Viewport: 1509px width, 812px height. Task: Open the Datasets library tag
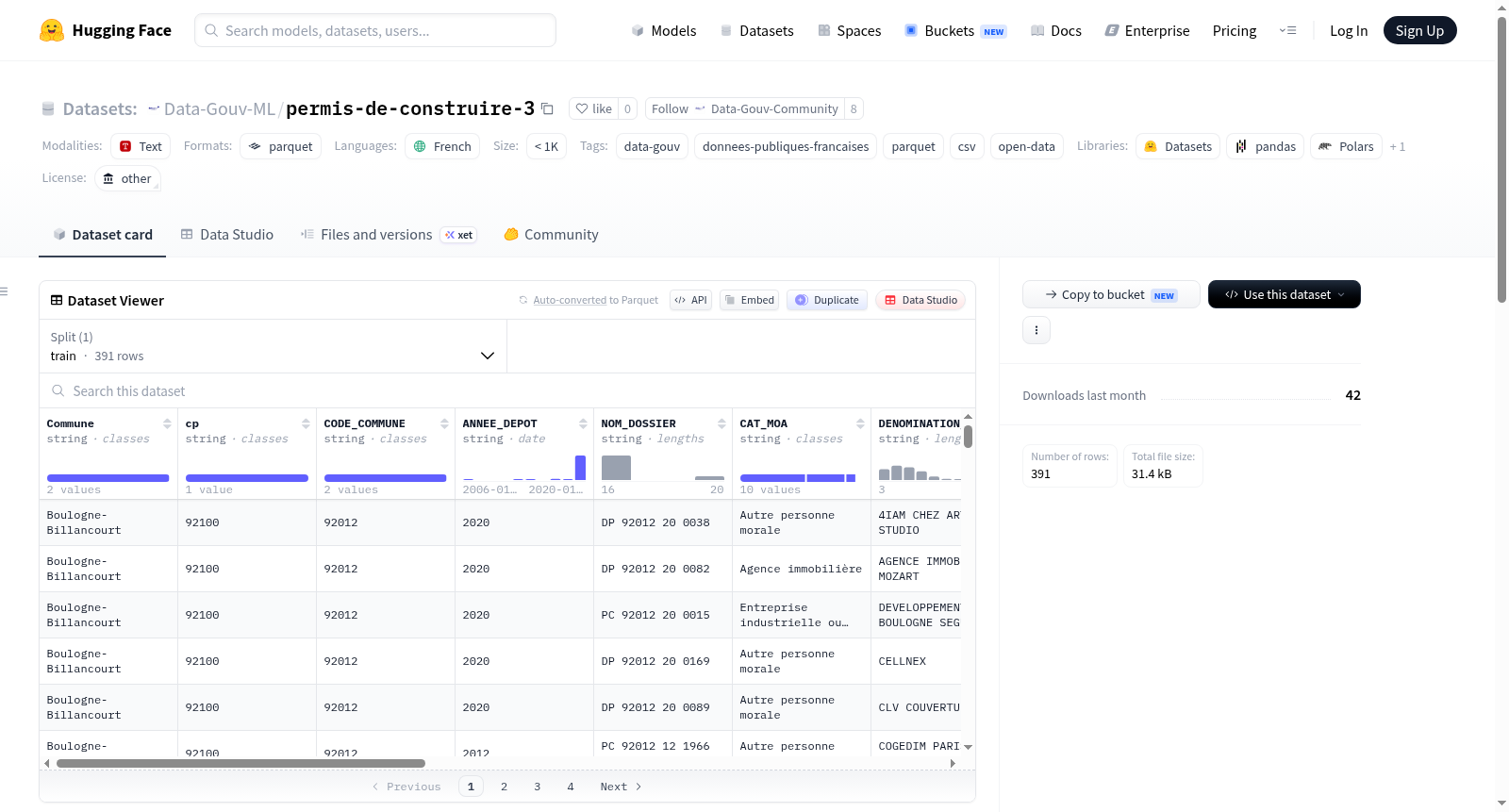point(1178,146)
